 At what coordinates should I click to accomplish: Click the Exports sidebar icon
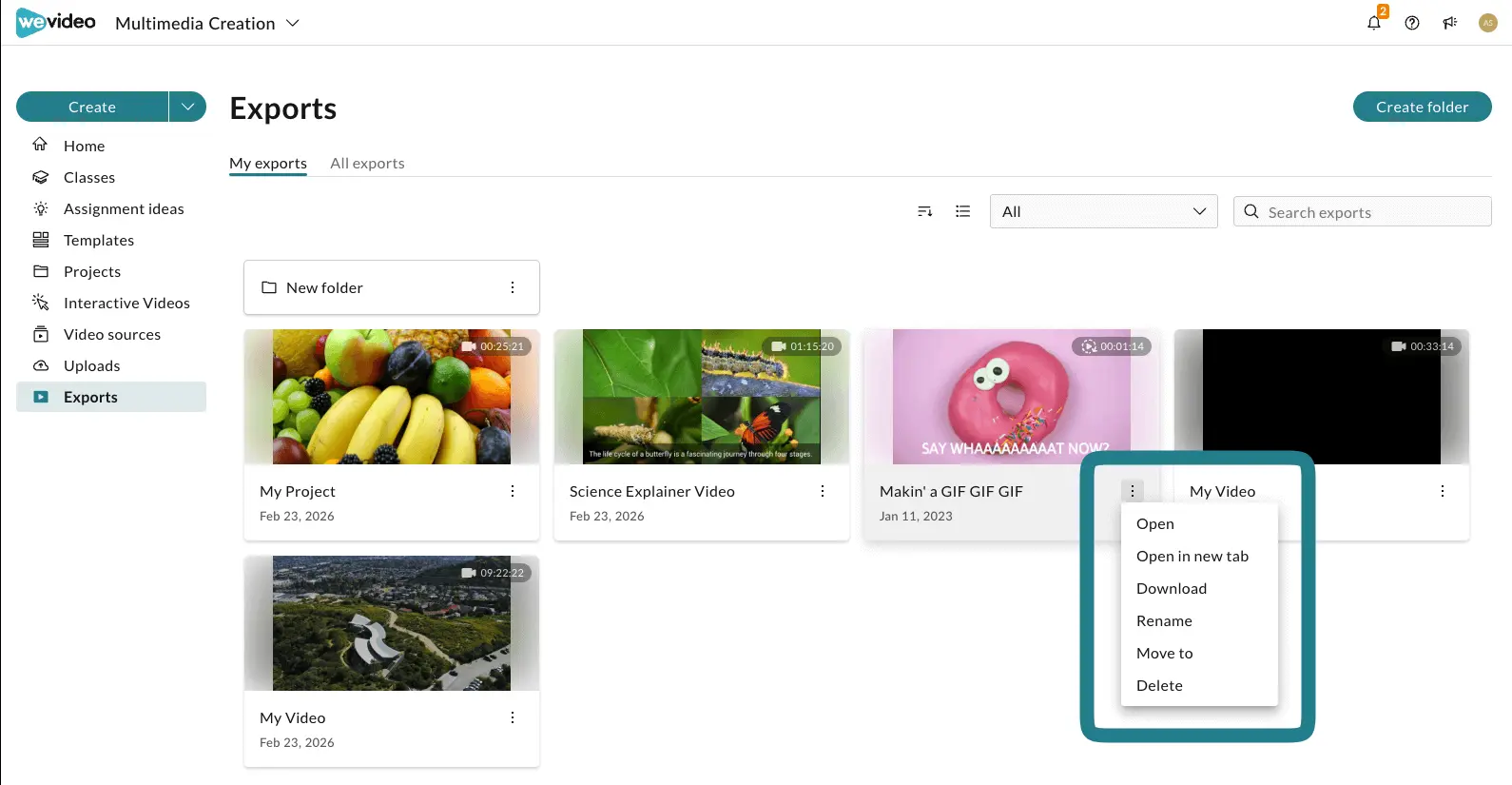40,397
